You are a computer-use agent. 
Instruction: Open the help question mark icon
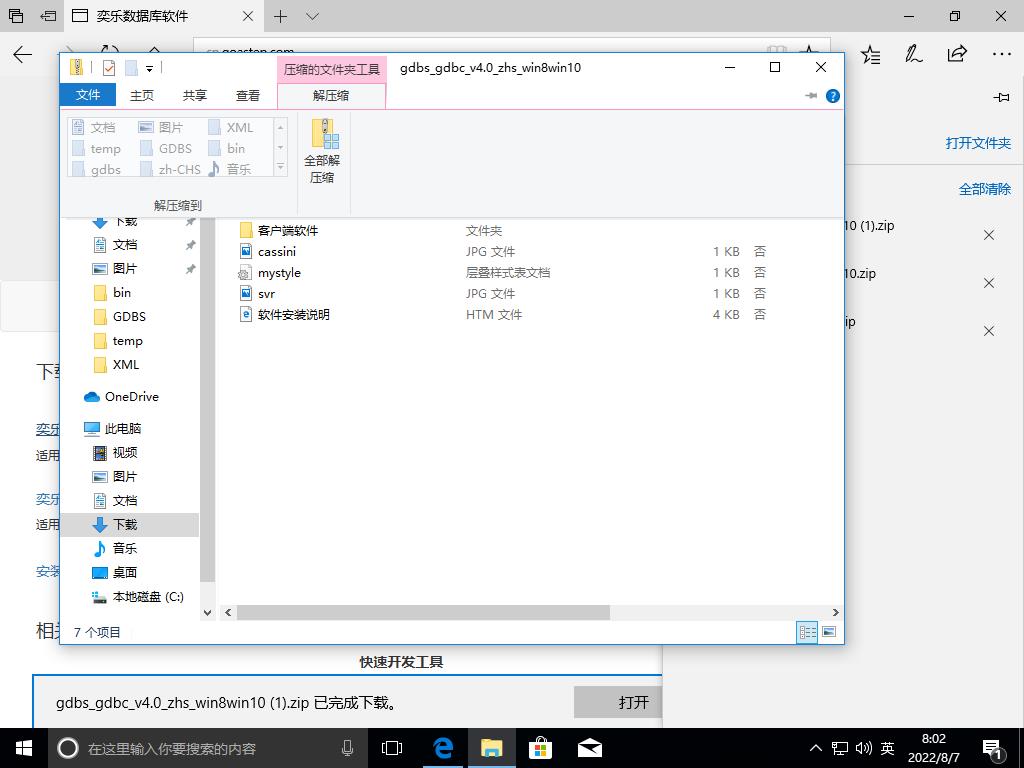point(832,96)
